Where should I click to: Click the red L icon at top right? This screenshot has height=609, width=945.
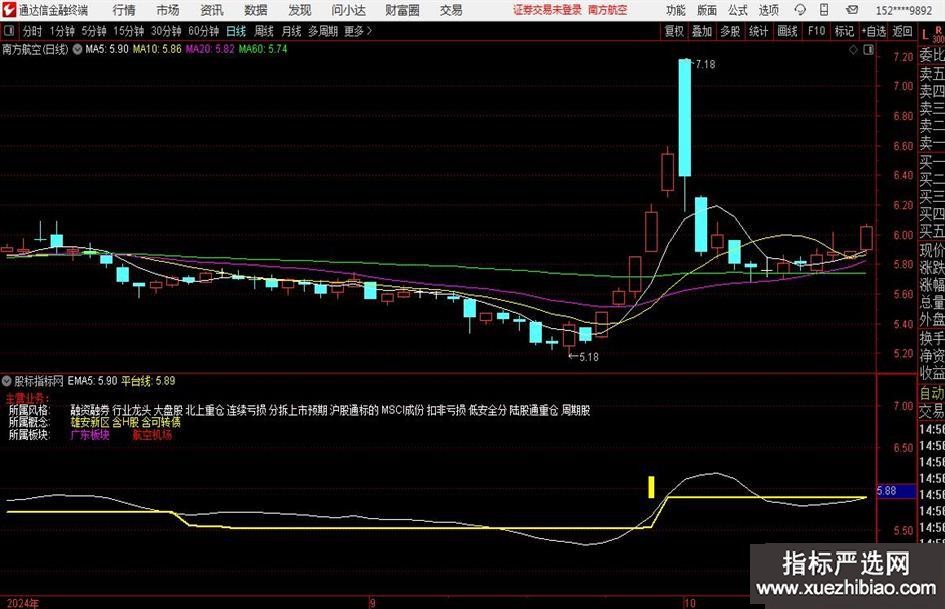925,35
